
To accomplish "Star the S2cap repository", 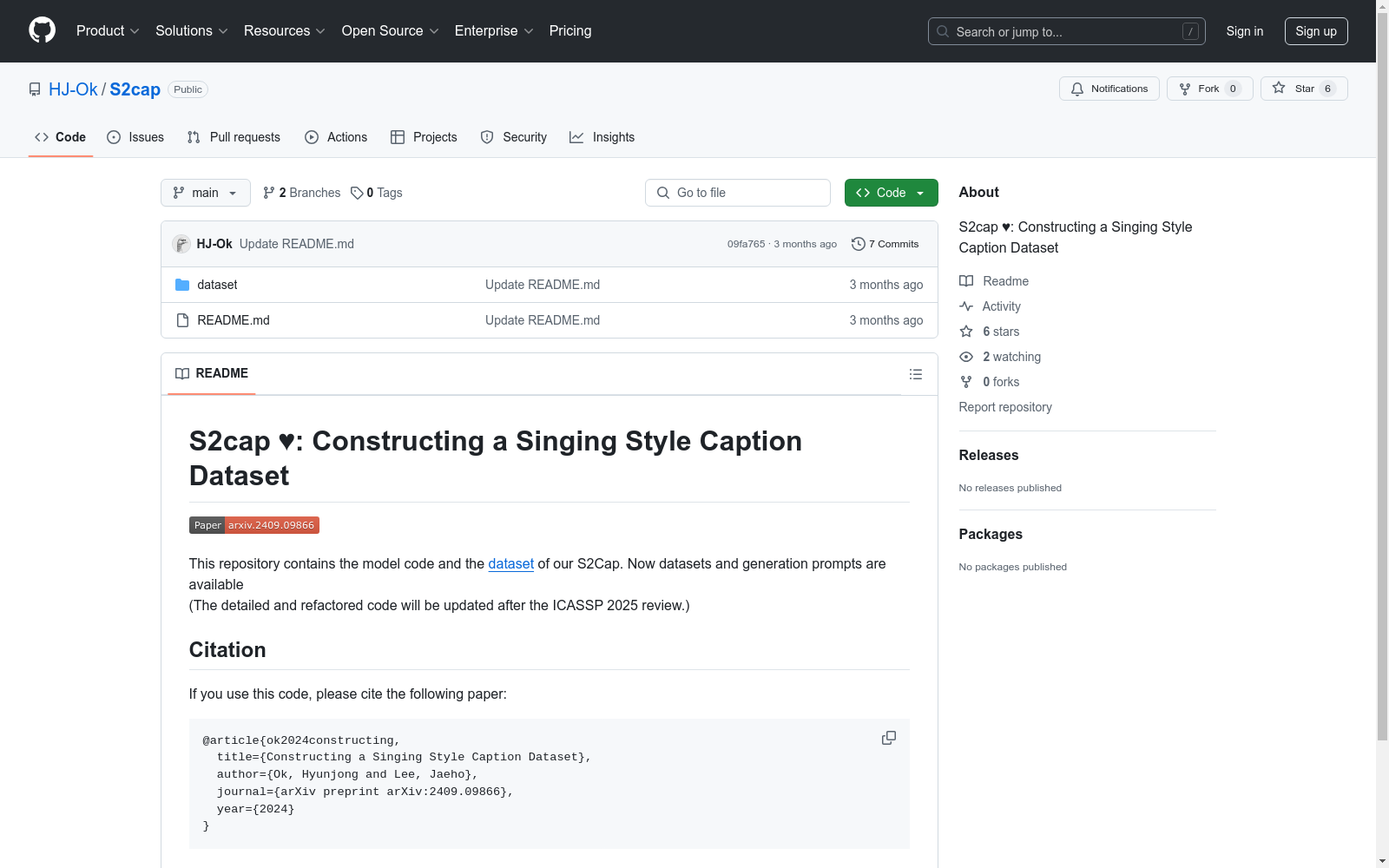I will pos(1303,89).
